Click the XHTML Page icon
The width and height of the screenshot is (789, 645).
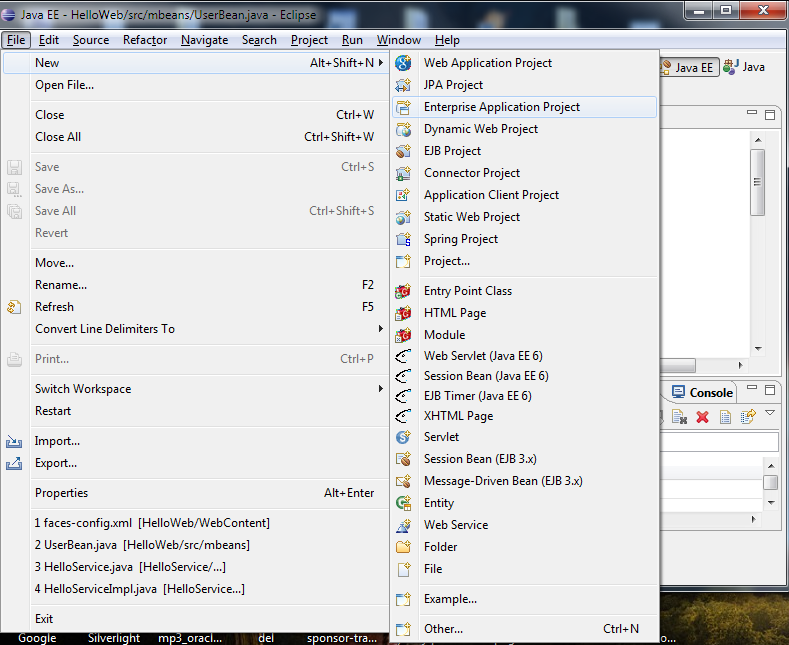[x=403, y=416]
